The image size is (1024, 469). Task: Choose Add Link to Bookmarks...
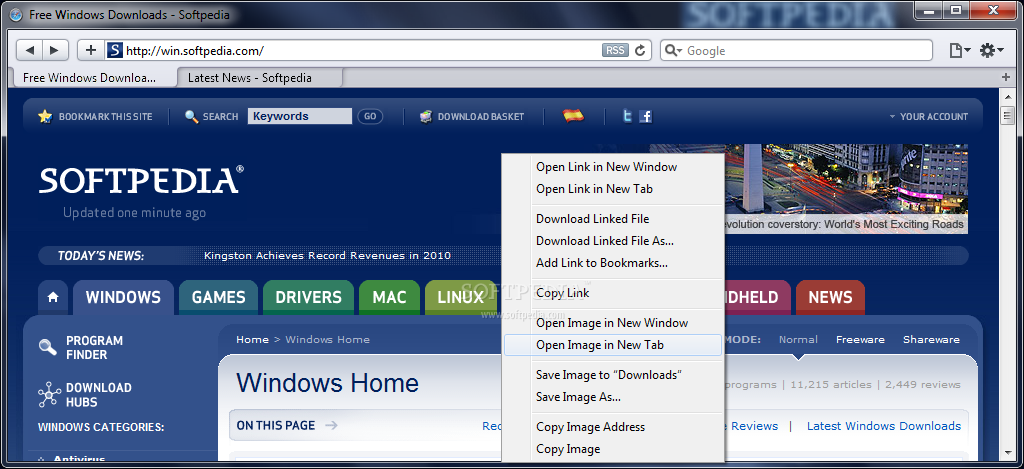click(613, 263)
